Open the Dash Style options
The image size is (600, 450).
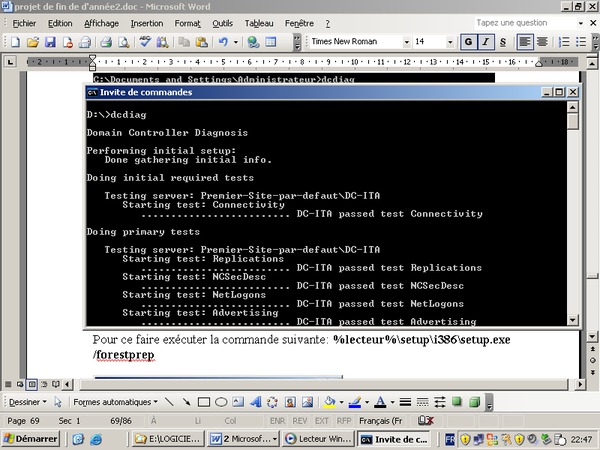pyautogui.click(x=422, y=402)
